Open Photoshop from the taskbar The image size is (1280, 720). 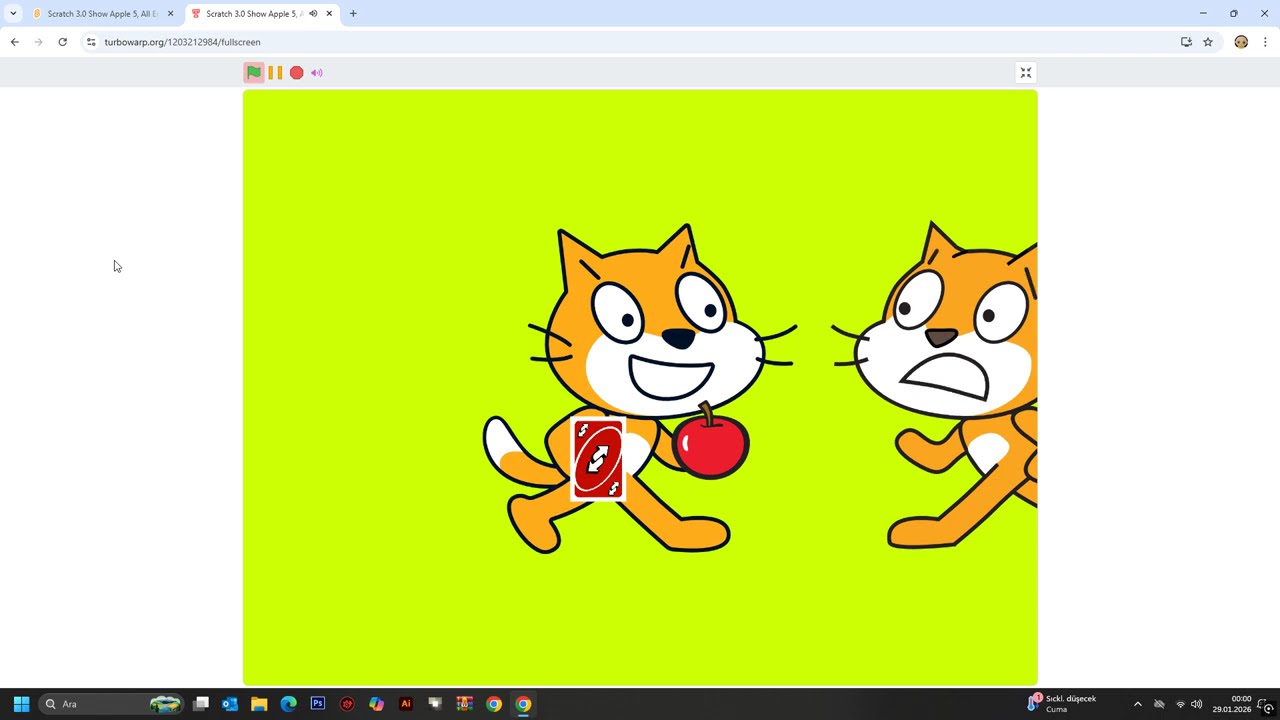[x=318, y=704]
